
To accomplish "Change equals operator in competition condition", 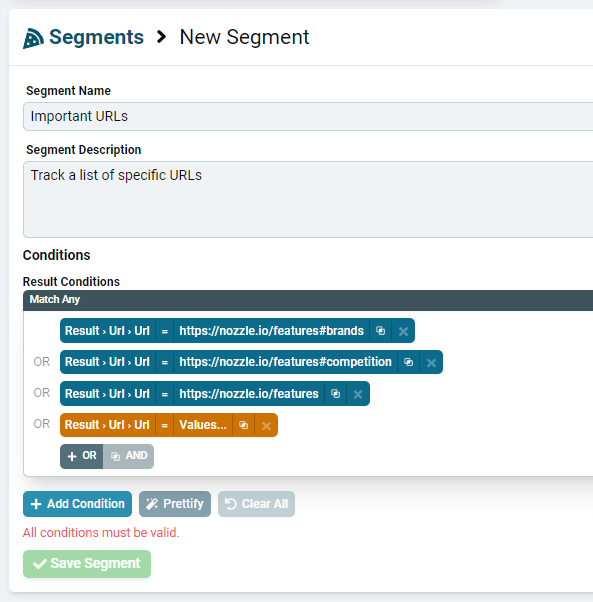I will pyautogui.click(x=165, y=362).
